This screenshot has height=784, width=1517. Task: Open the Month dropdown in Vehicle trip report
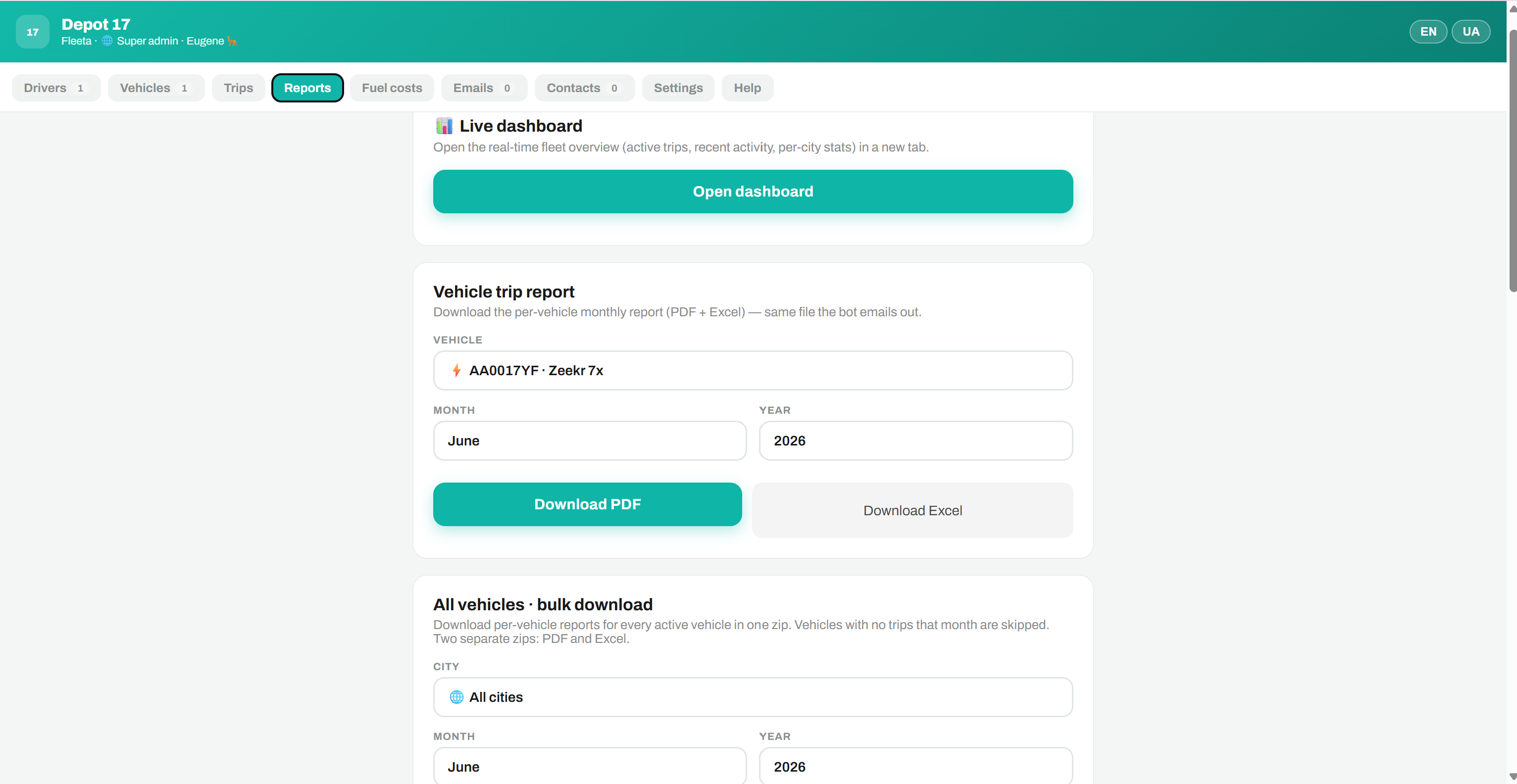click(x=590, y=441)
